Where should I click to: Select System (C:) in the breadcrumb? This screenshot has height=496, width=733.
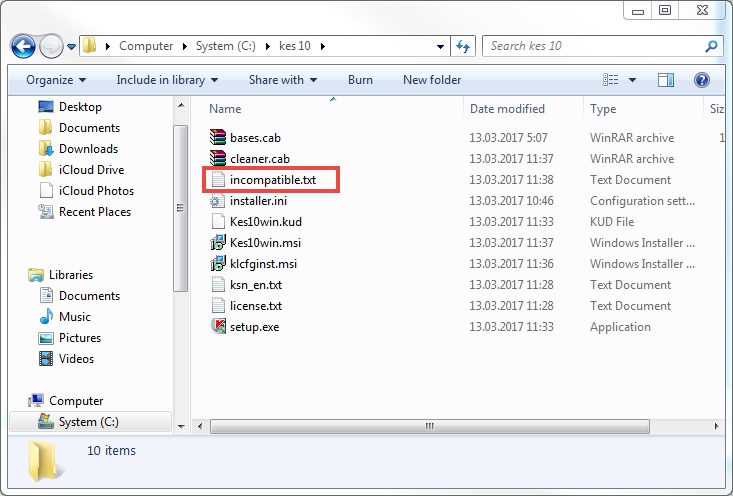(x=225, y=46)
